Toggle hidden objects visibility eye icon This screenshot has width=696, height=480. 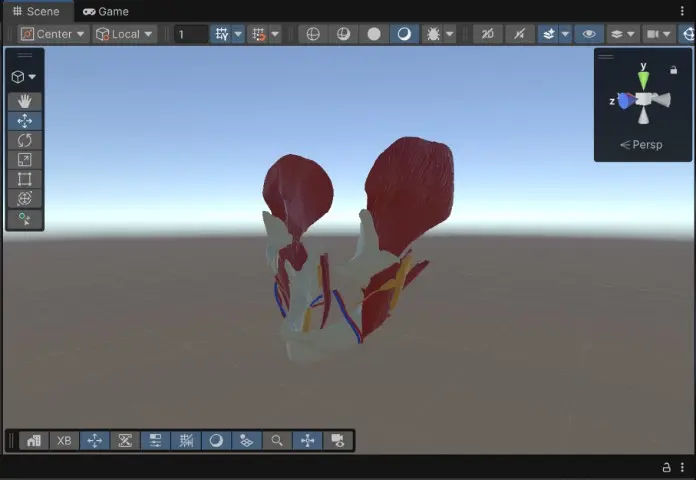tap(589, 34)
